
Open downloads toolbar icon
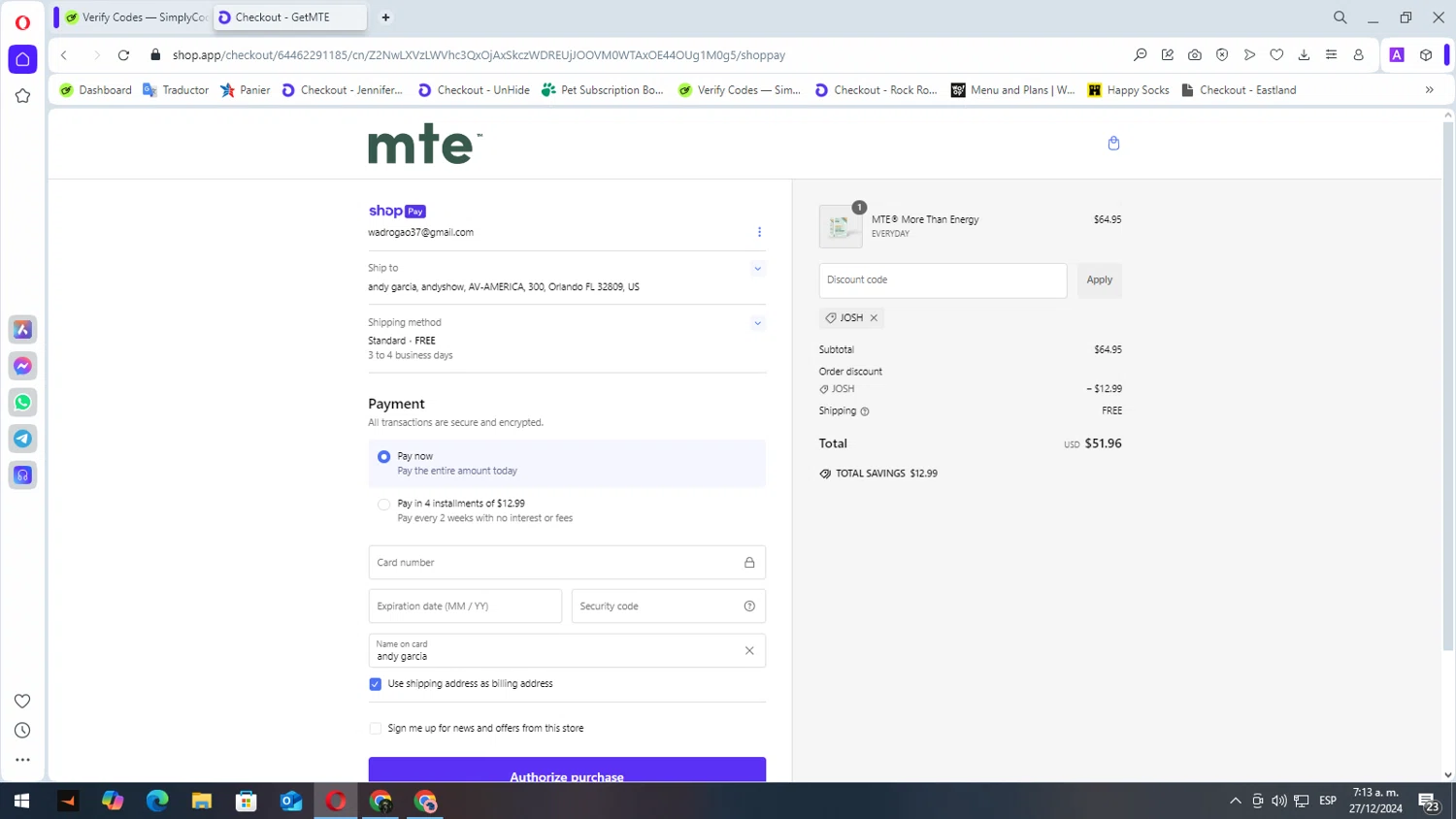tap(1304, 55)
